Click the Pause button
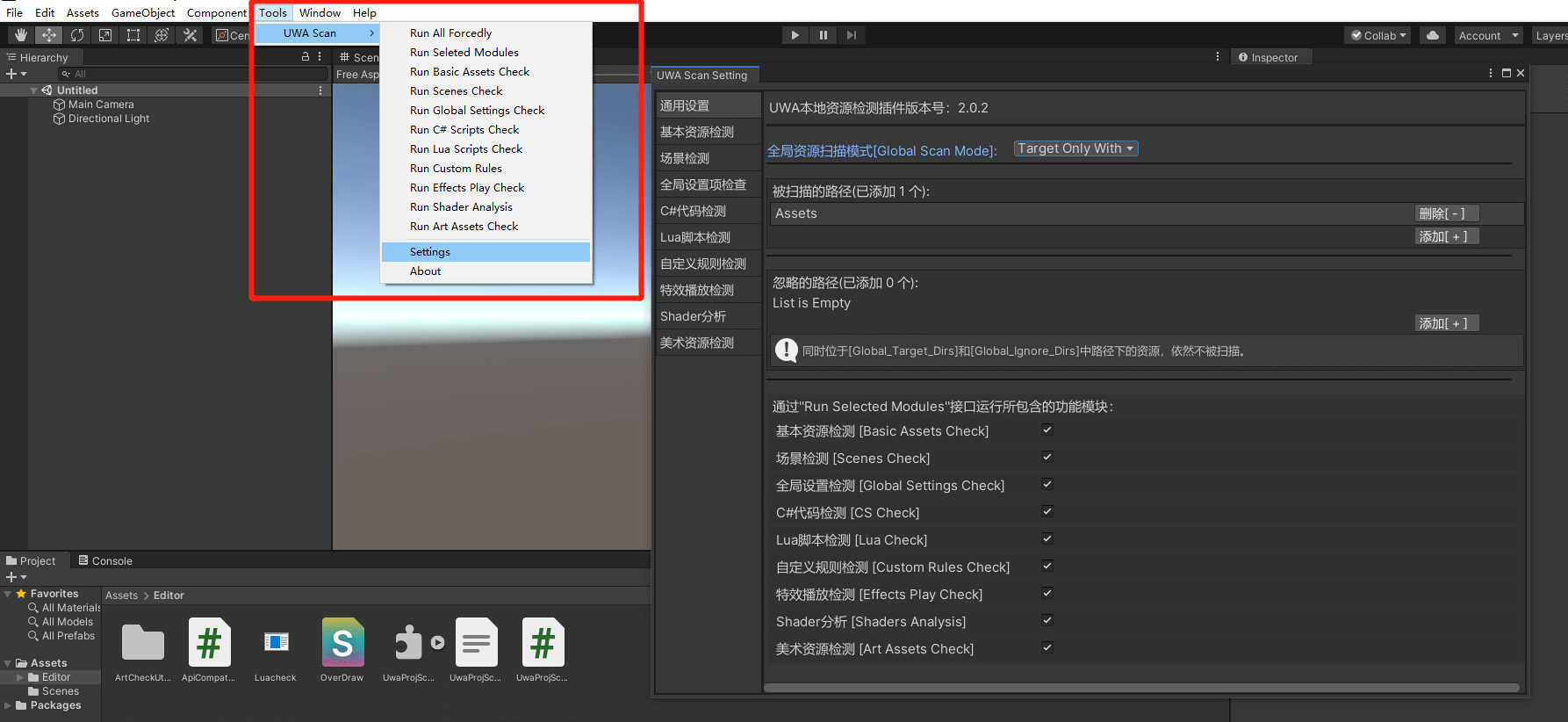Viewport: 1568px width, 722px height. pos(823,35)
